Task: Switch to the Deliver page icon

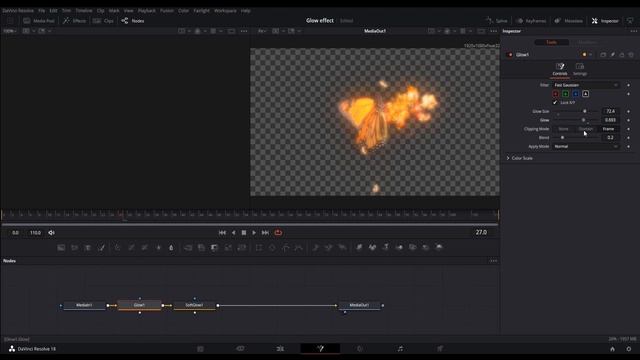Action: click(440, 349)
